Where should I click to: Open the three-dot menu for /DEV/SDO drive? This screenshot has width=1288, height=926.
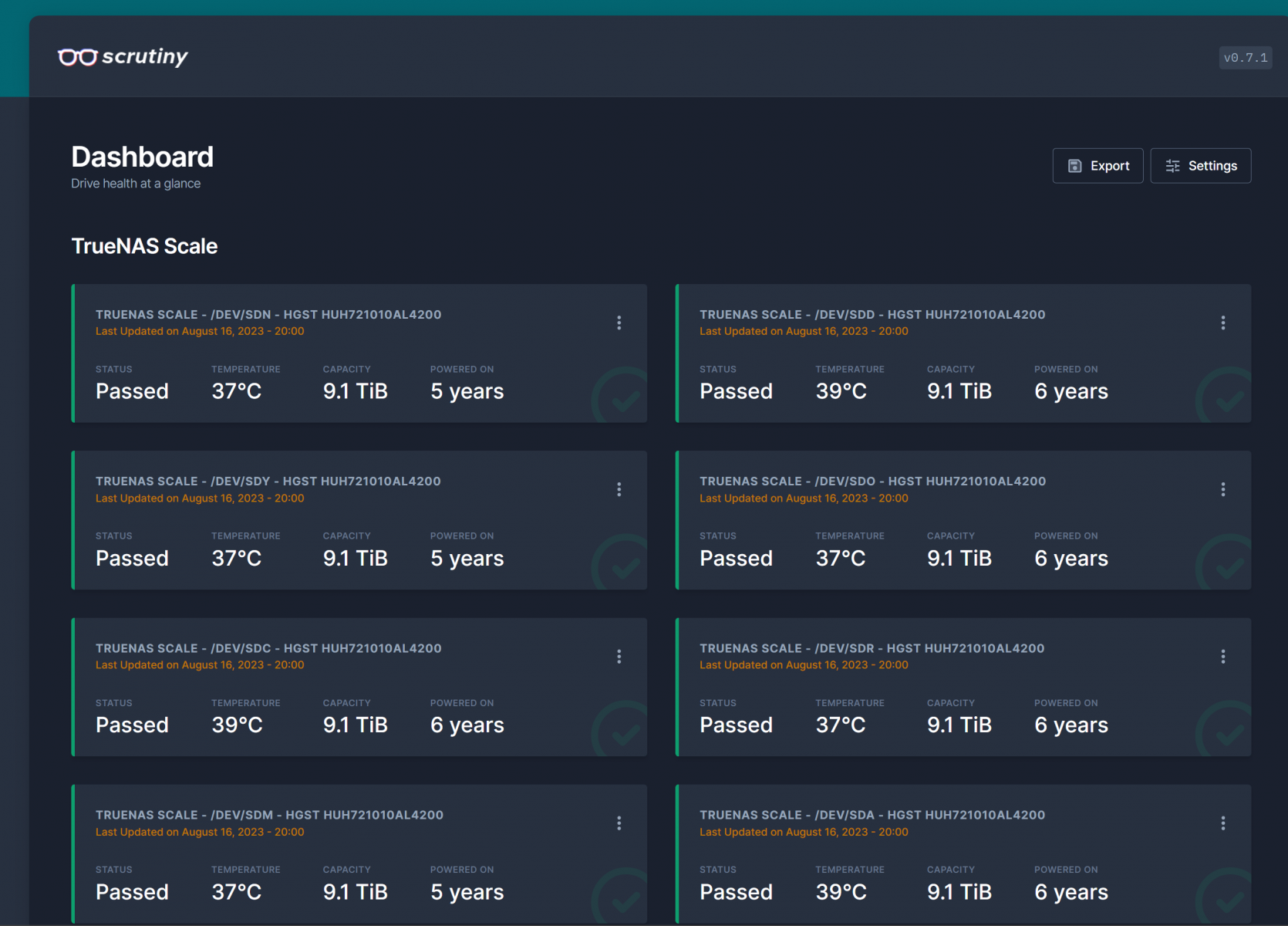(1222, 489)
